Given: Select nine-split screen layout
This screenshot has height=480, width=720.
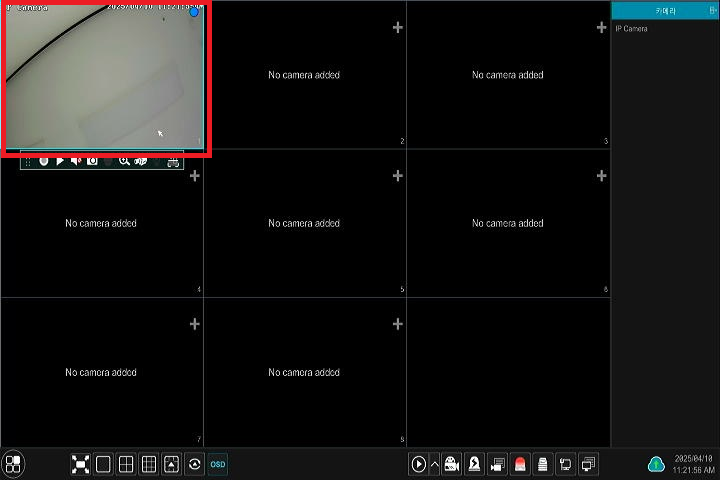Looking at the screenshot, I should [x=149, y=464].
